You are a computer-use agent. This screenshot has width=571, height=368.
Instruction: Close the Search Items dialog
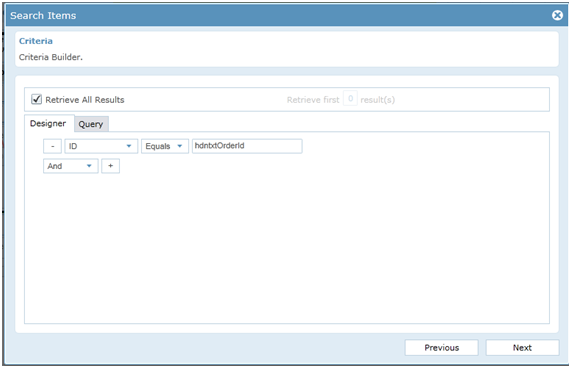557,15
